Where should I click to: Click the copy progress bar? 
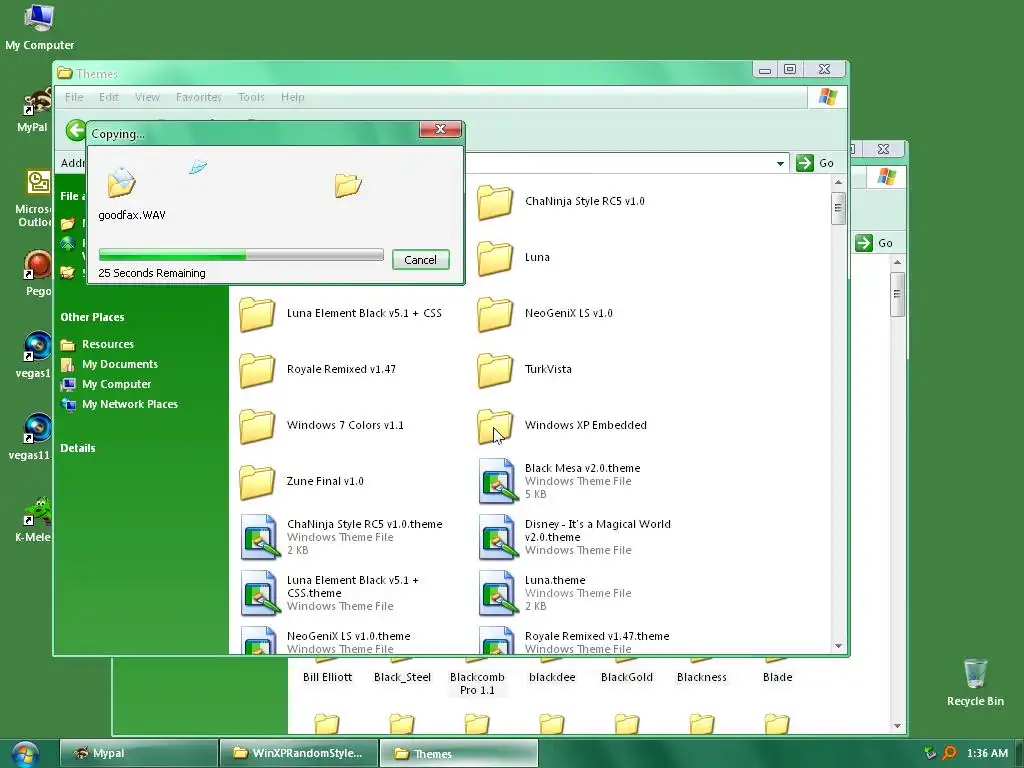coord(241,255)
